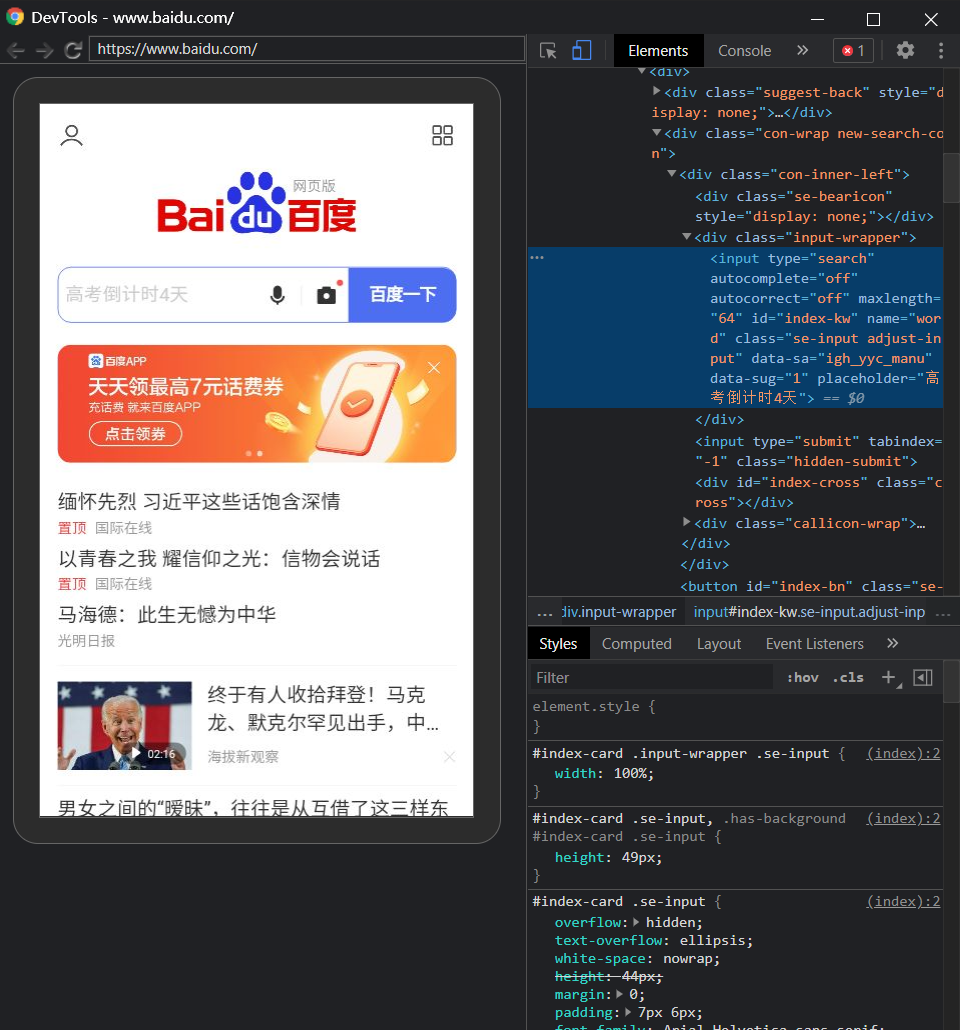960x1030 pixels.
Task: Toggle the .cls class editor
Action: pyautogui.click(x=848, y=677)
